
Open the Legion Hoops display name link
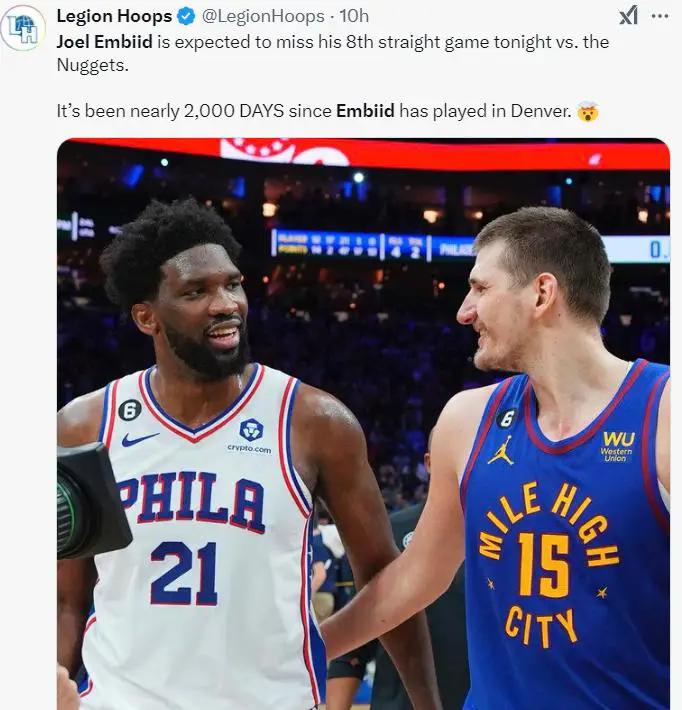[114, 16]
